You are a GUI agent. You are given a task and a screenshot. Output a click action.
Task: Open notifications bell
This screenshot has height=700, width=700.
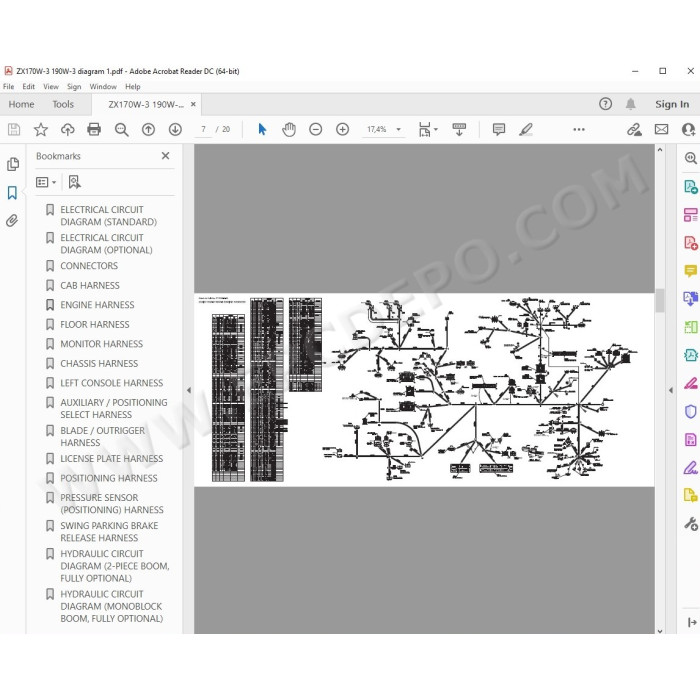(630, 104)
